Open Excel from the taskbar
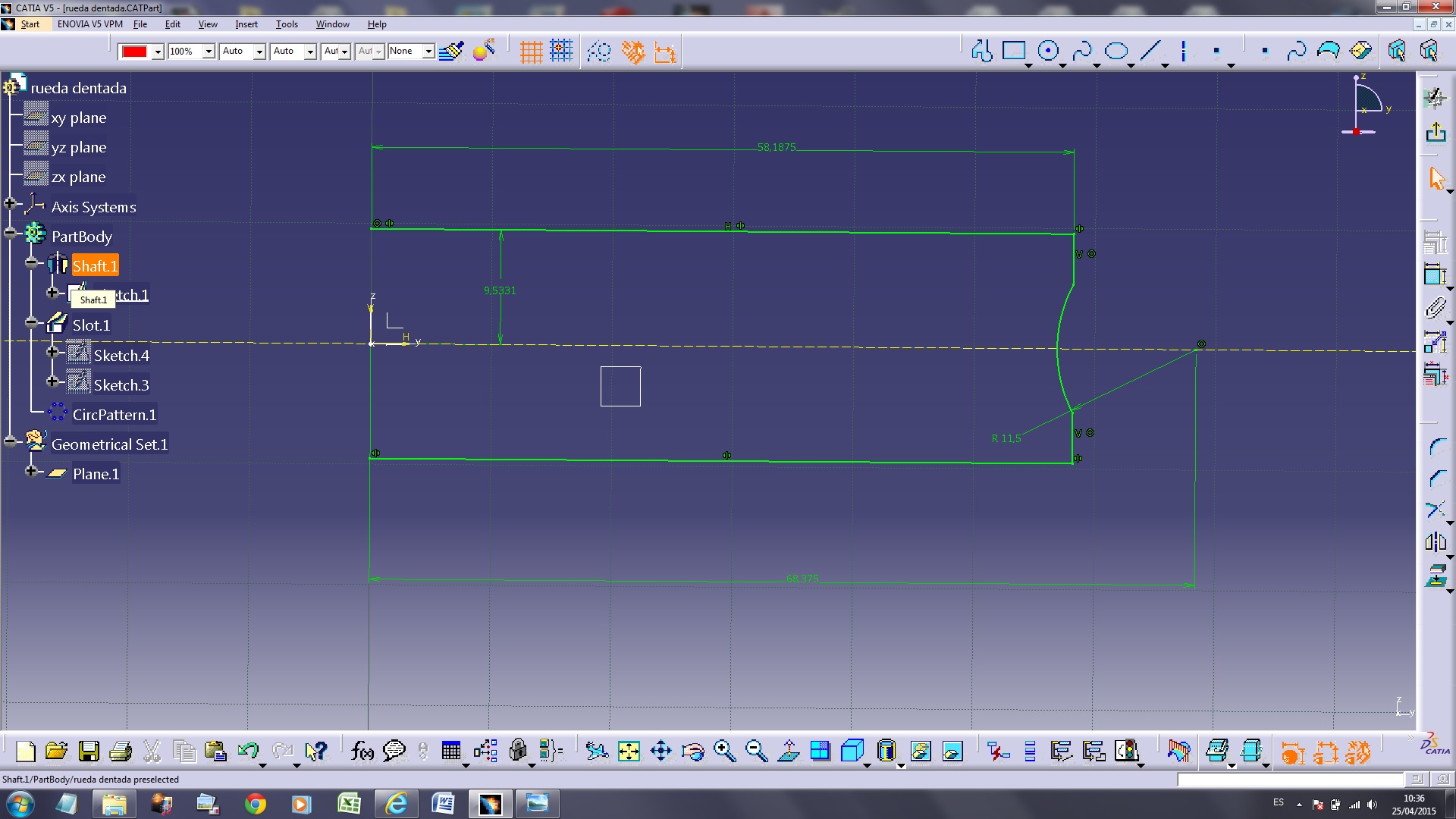Image resolution: width=1456 pixels, height=819 pixels. 349,804
